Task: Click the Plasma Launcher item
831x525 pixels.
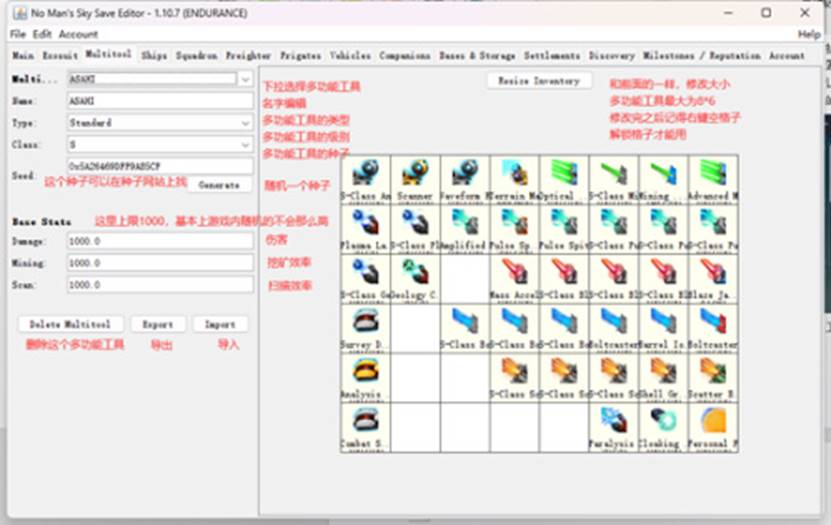Action: [x=366, y=229]
